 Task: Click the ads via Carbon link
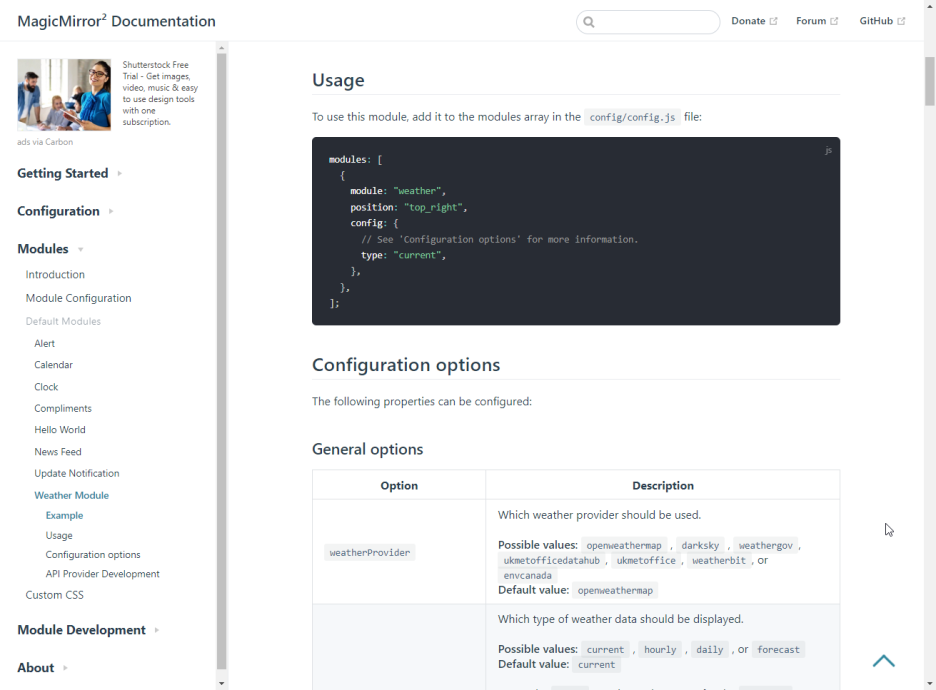pyautogui.click(x=45, y=142)
